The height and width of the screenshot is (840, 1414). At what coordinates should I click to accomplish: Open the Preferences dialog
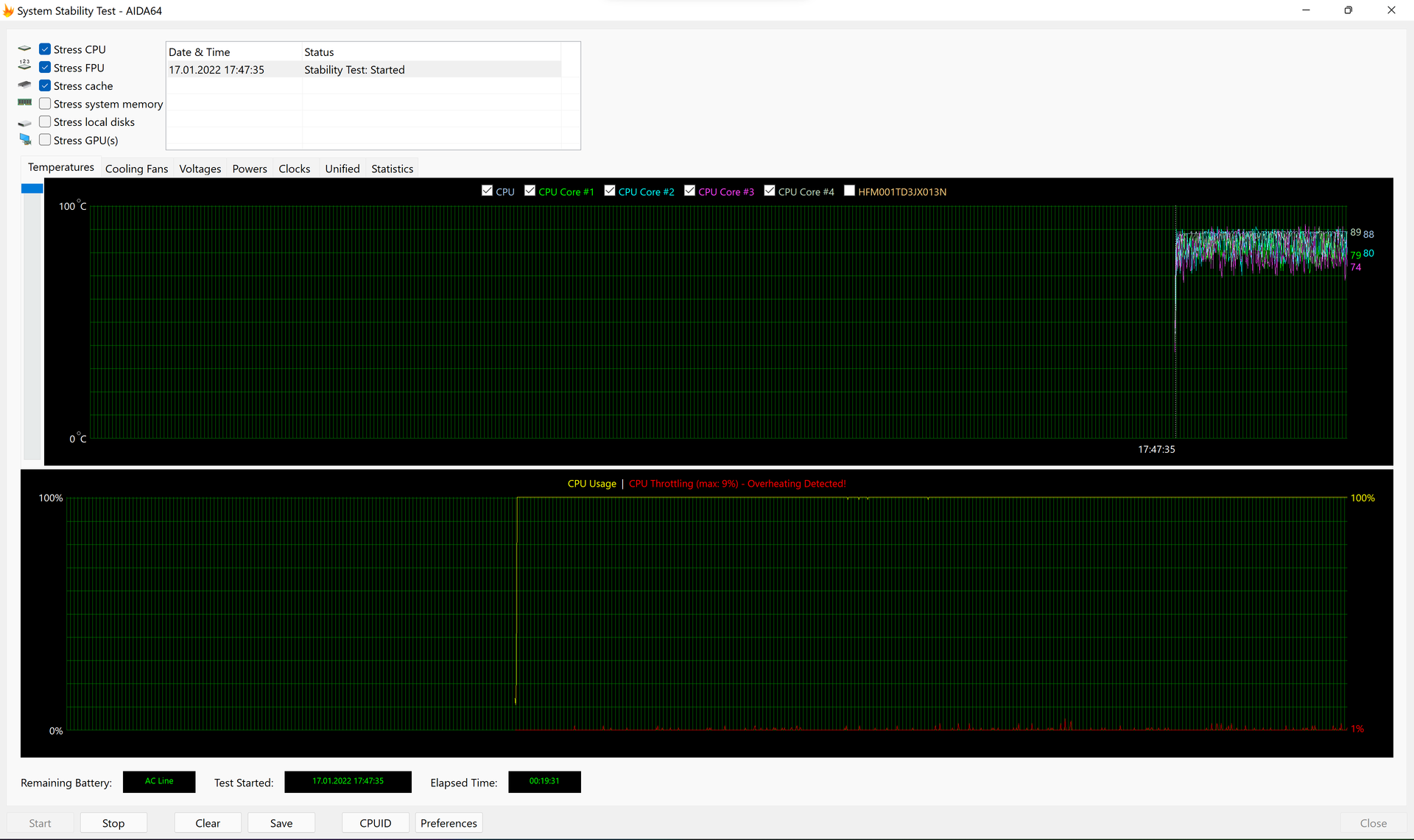click(x=448, y=822)
